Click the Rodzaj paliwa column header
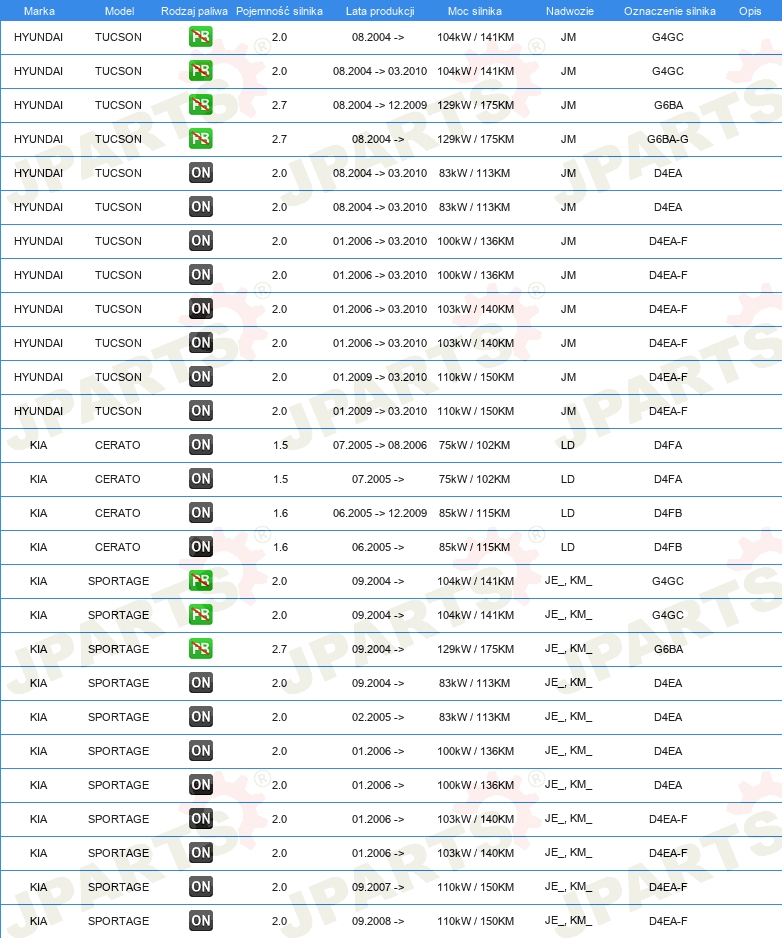 point(194,11)
